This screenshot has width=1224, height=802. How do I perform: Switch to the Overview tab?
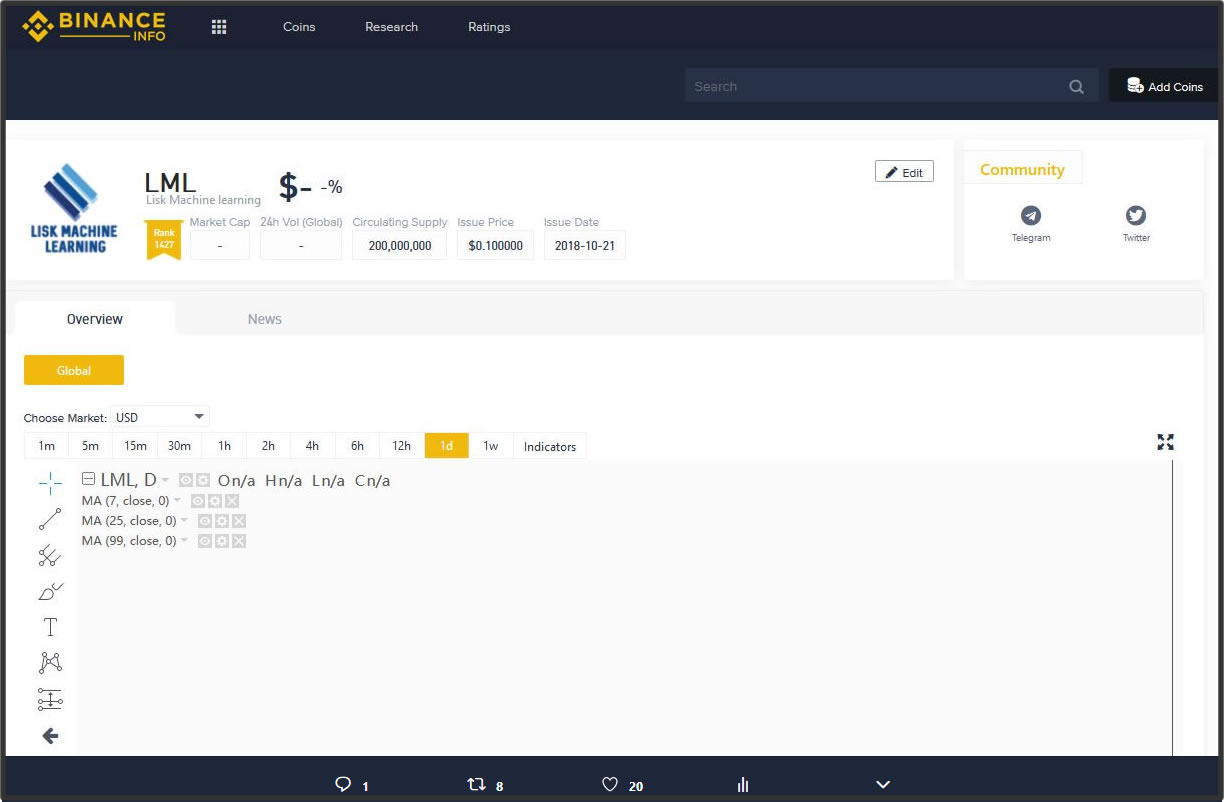pyautogui.click(x=95, y=319)
